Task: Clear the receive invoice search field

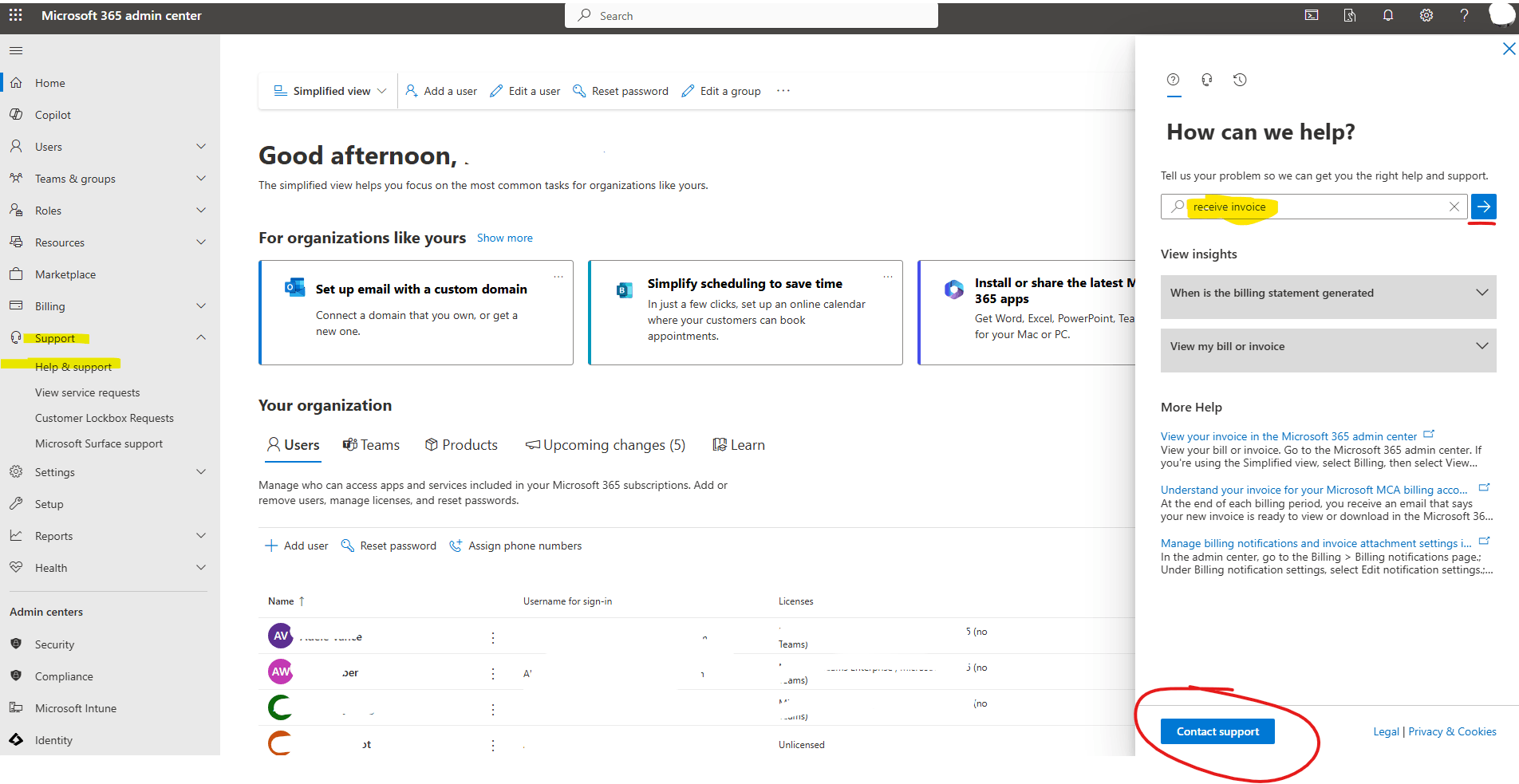Action: [x=1454, y=207]
